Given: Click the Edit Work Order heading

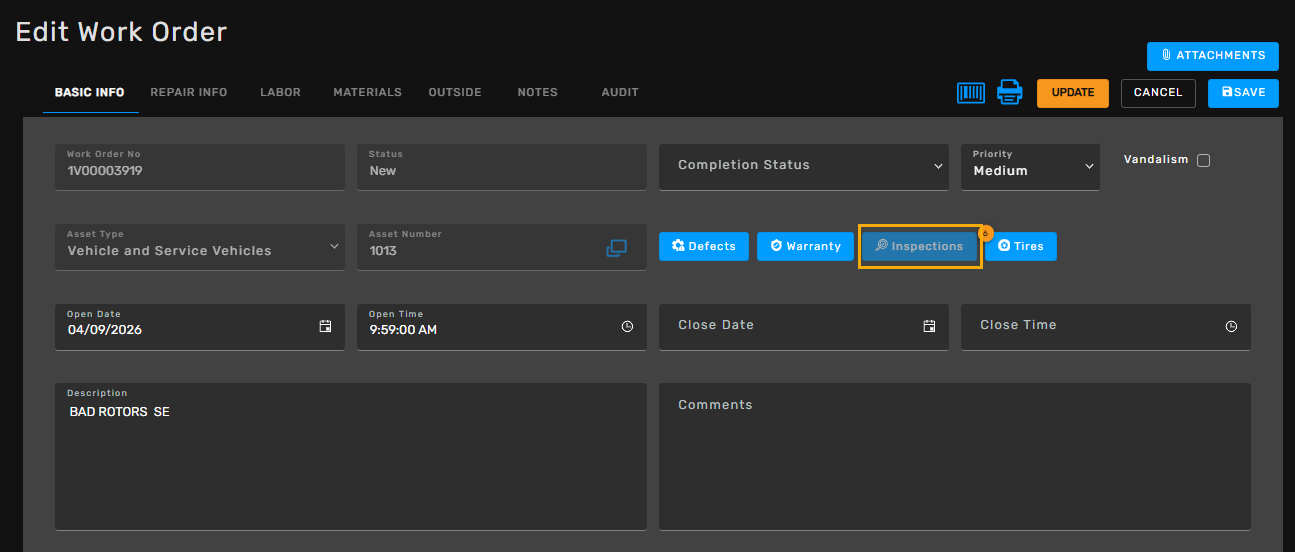Looking at the screenshot, I should coord(121,32).
